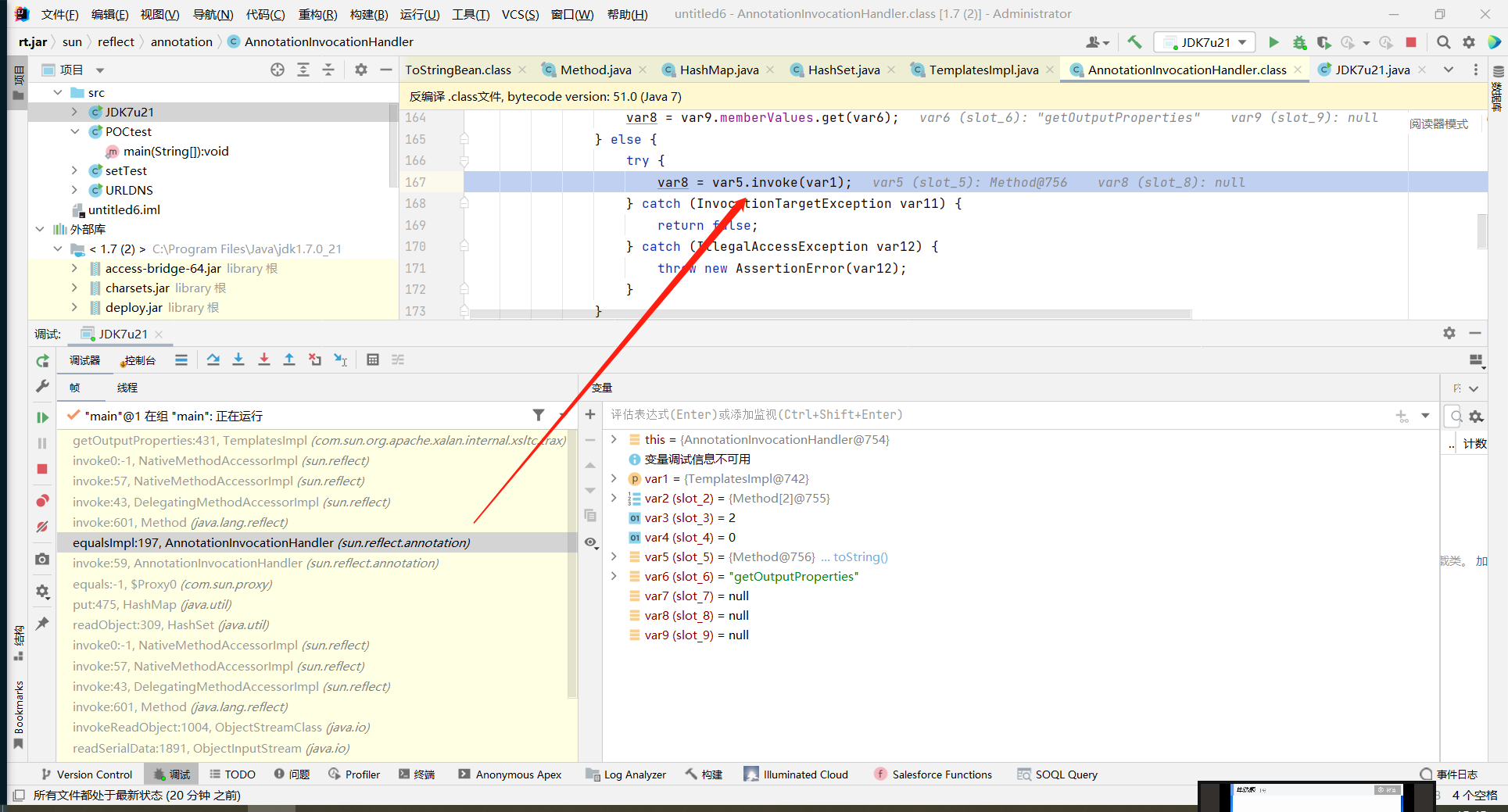Click the Build hammer icon
The height and width of the screenshot is (812, 1508).
coord(1134,42)
